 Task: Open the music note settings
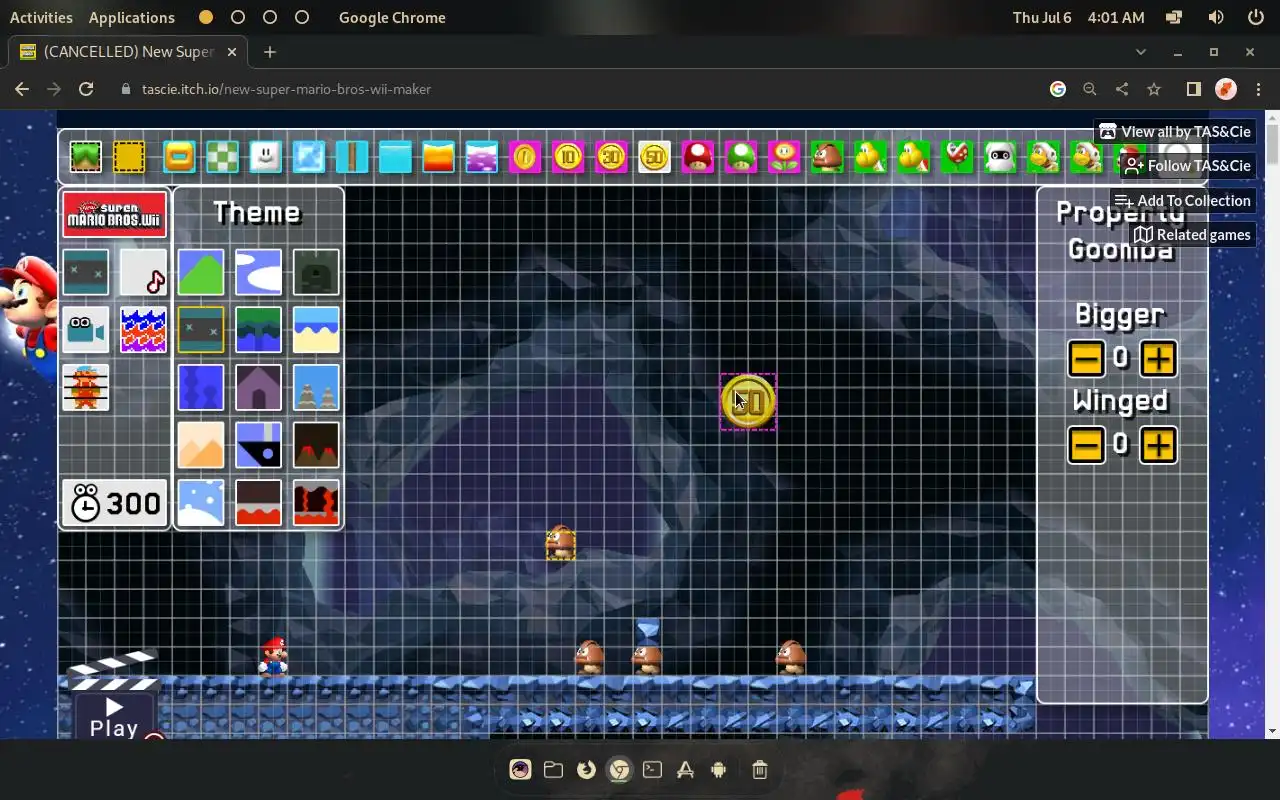point(143,272)
